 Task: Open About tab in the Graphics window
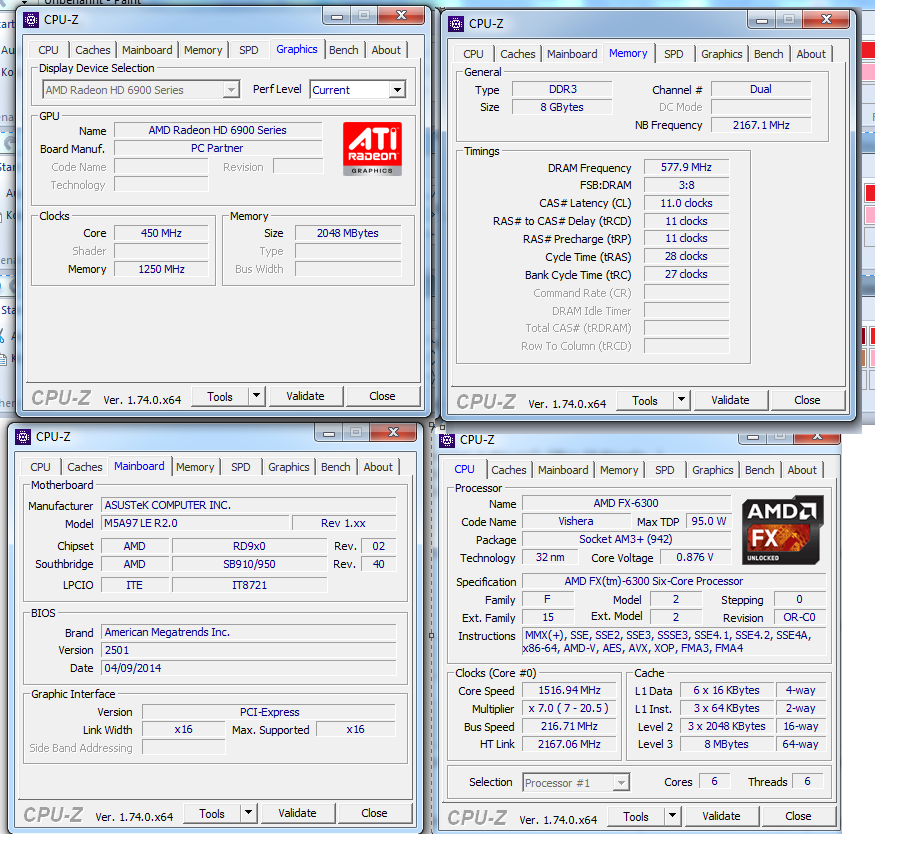click(386, 50)
